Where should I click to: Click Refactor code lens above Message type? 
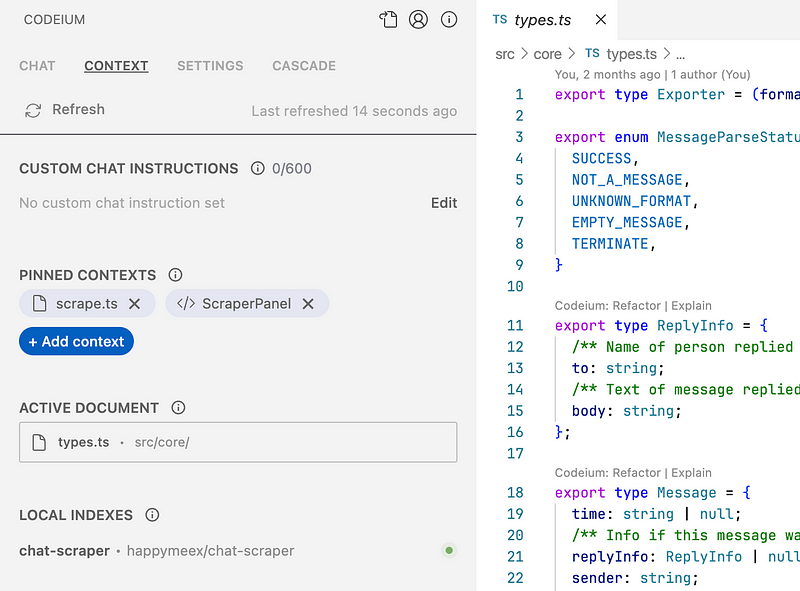[x=636, y=473]
